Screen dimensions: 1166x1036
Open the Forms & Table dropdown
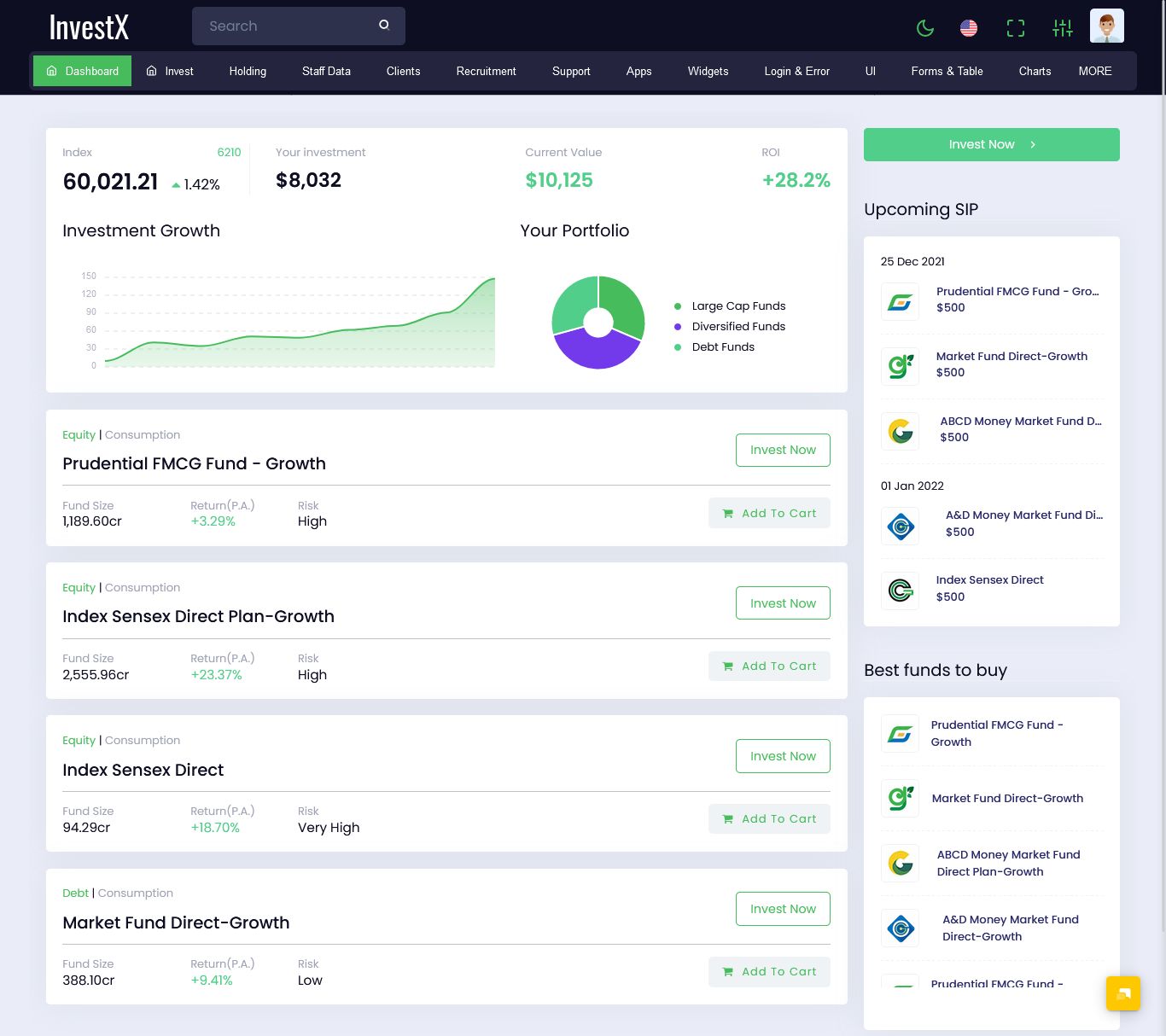(x=947, y=71)
